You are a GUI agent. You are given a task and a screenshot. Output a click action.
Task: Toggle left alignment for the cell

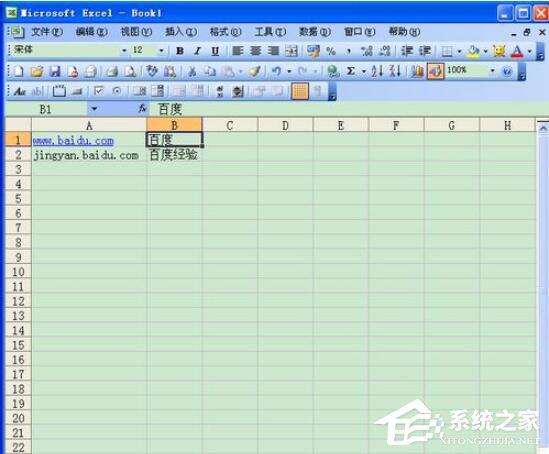tap(238, 51)
